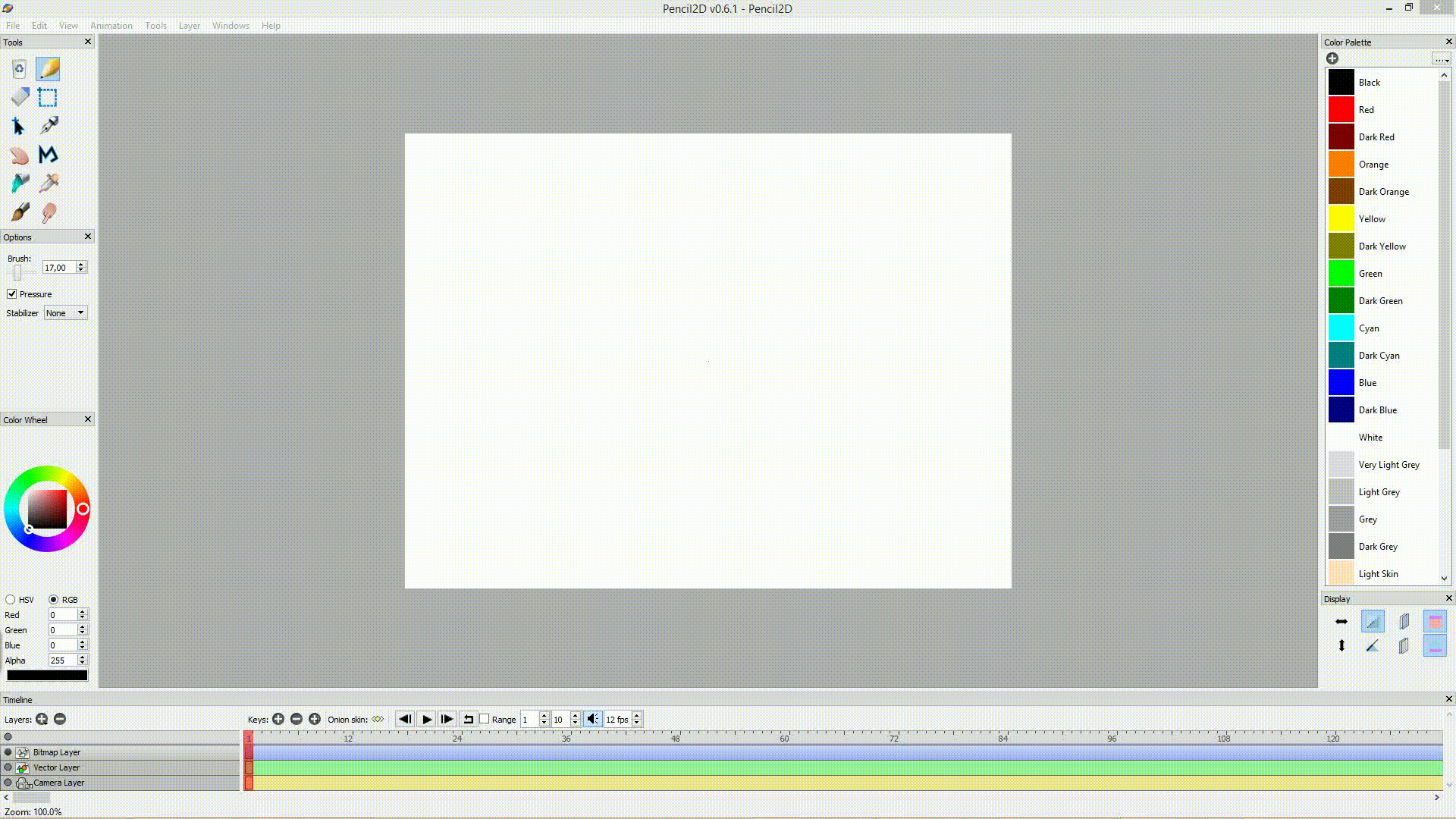Increase the range end frame stepper
Screen dimensions: 1456x819
(x=576, y=715)
